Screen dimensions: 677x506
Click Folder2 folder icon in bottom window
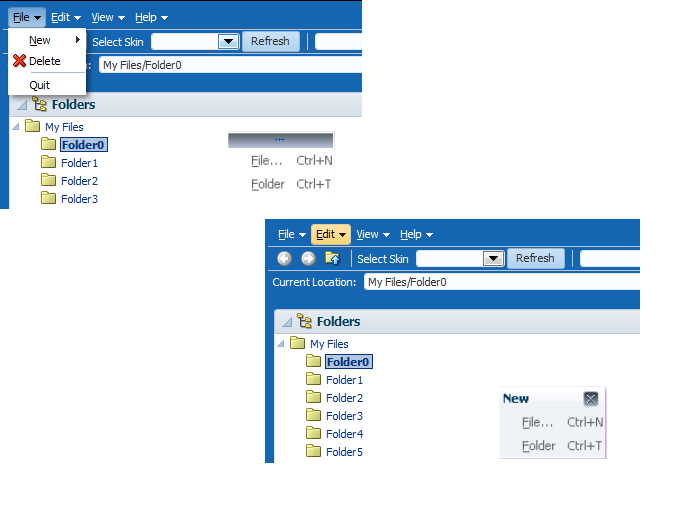point(313,397)
